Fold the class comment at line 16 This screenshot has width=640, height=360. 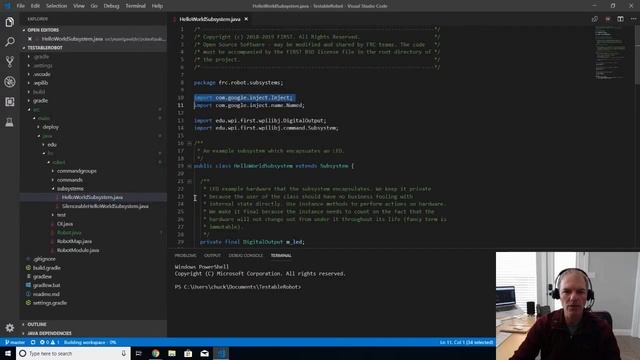click(189, 143)
